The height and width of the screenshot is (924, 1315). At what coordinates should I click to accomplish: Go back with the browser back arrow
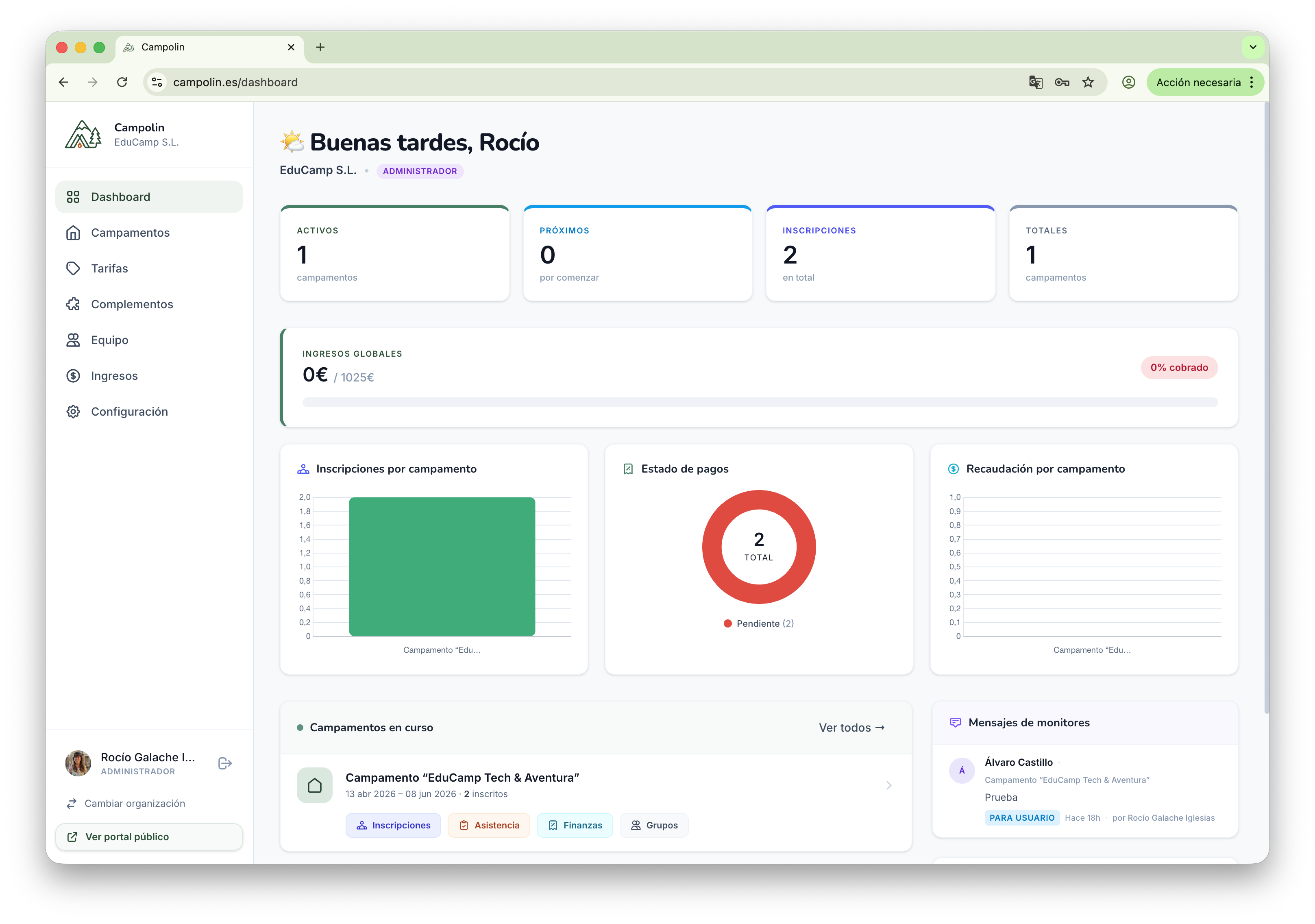pyautogui.click(x=63, y=83)
